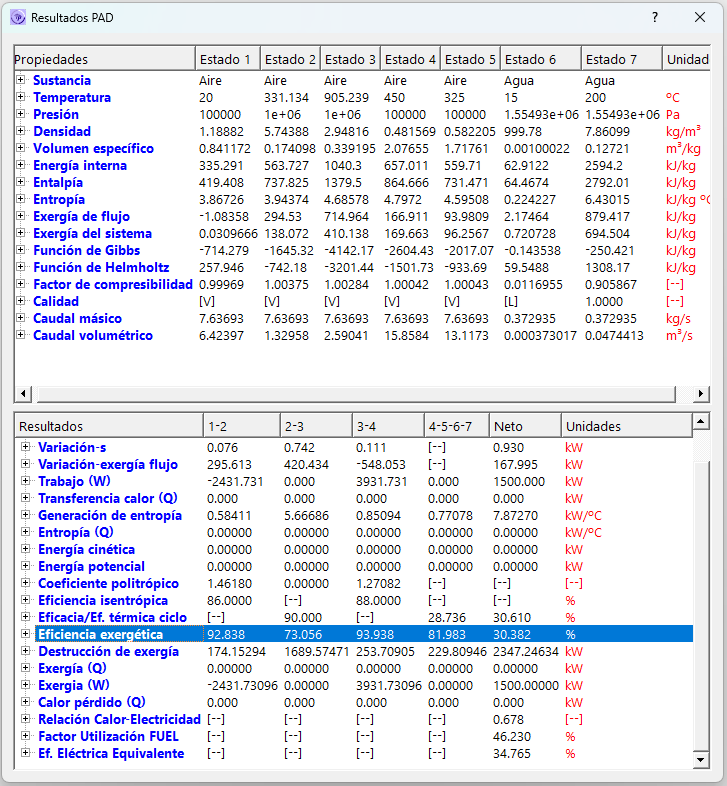Click the Estado 1 column header
The height and width of the screenshot is (786, 727).
click(226, 59)
